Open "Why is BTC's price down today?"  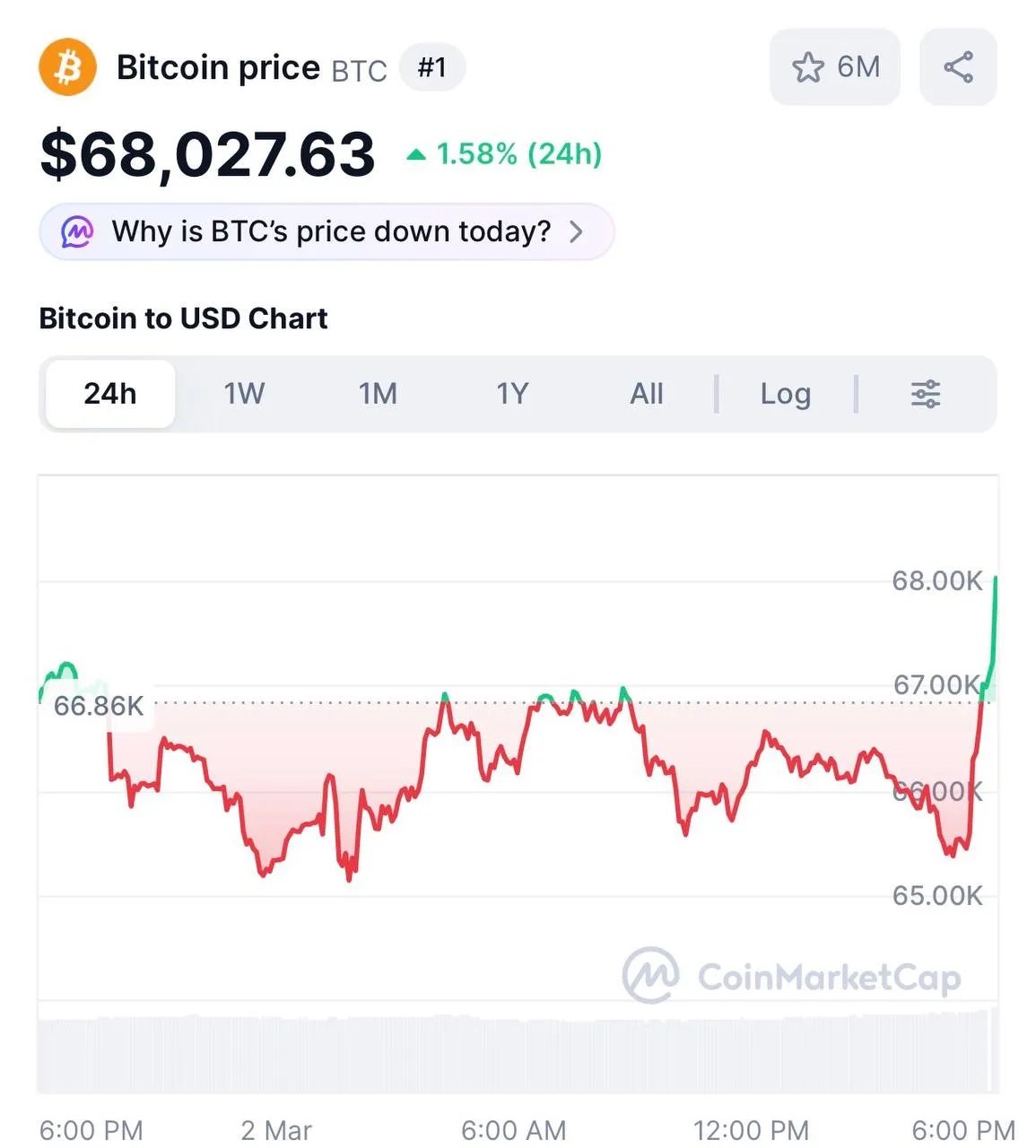[331, 232]
